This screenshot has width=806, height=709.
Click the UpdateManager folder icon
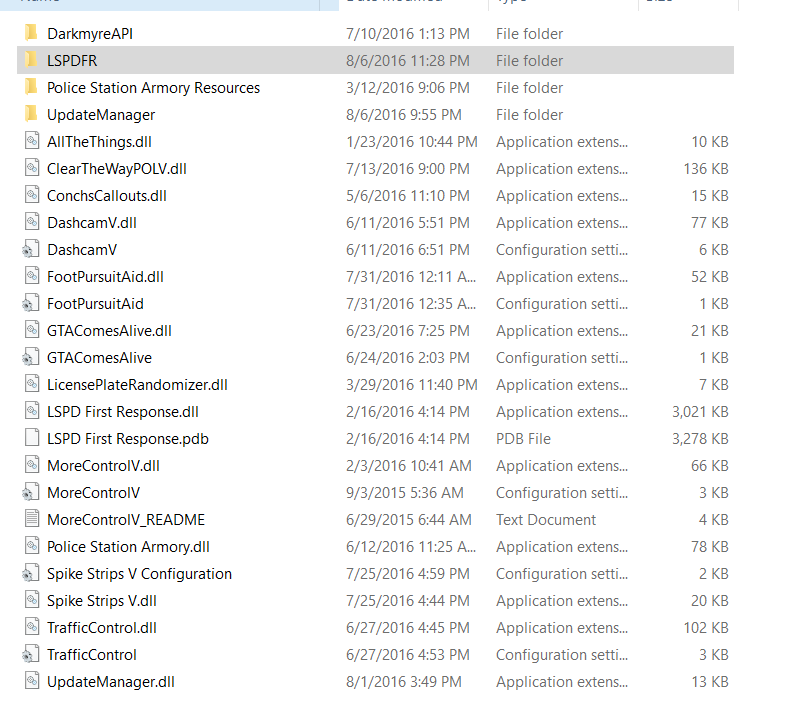tap(31, 114)
